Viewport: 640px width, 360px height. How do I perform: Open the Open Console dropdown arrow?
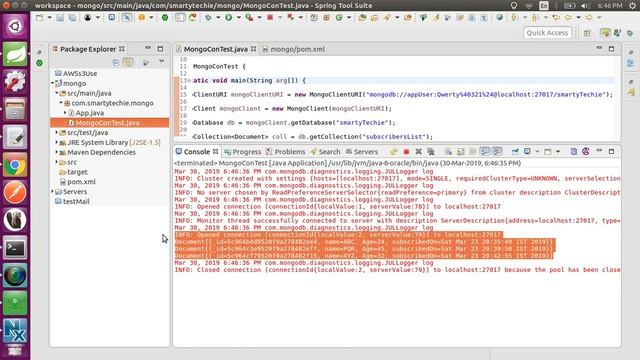click(x=558, y=152)
